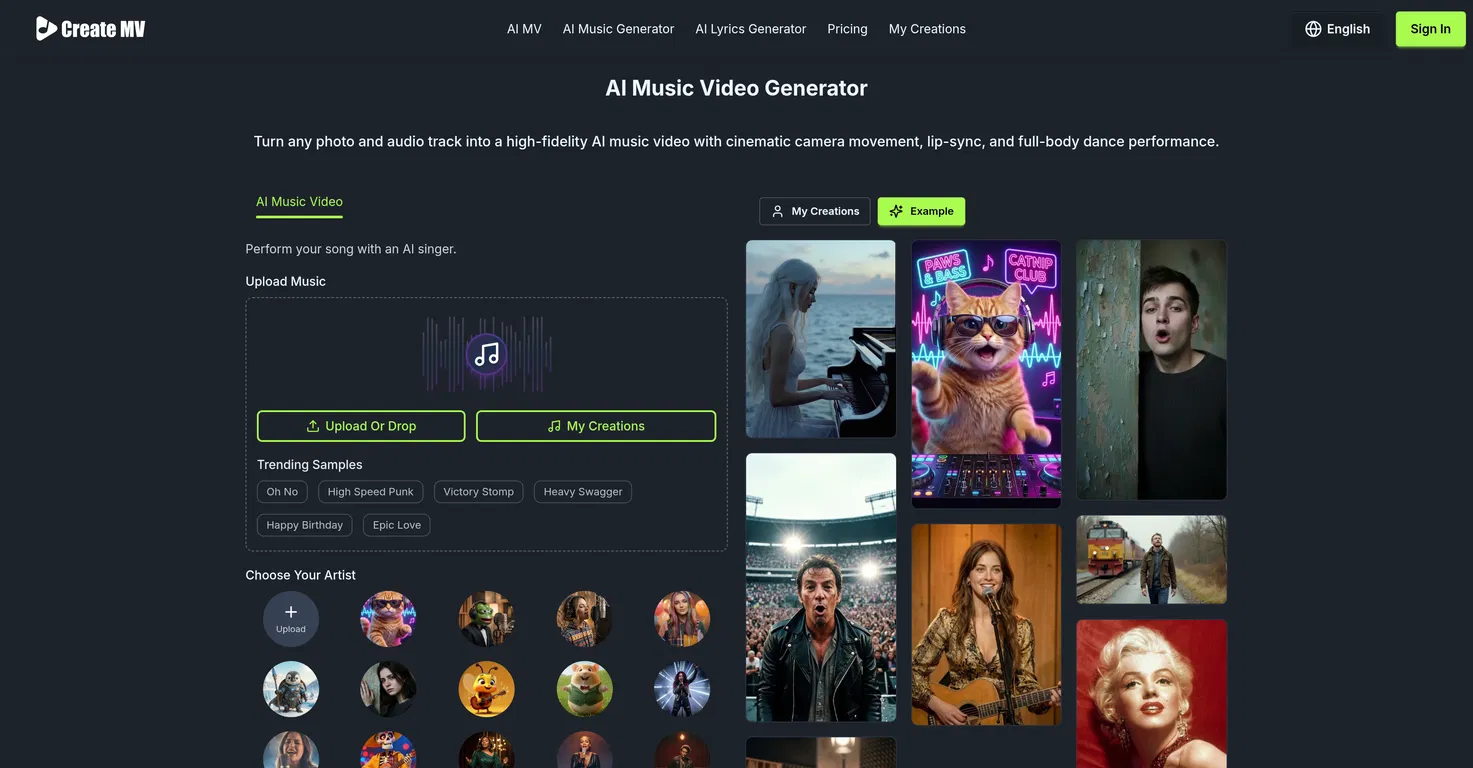Image resolution: width=1473 pixels, height=768 pixels.
Task: Open the AI Music Video tab
Action: 299,202
